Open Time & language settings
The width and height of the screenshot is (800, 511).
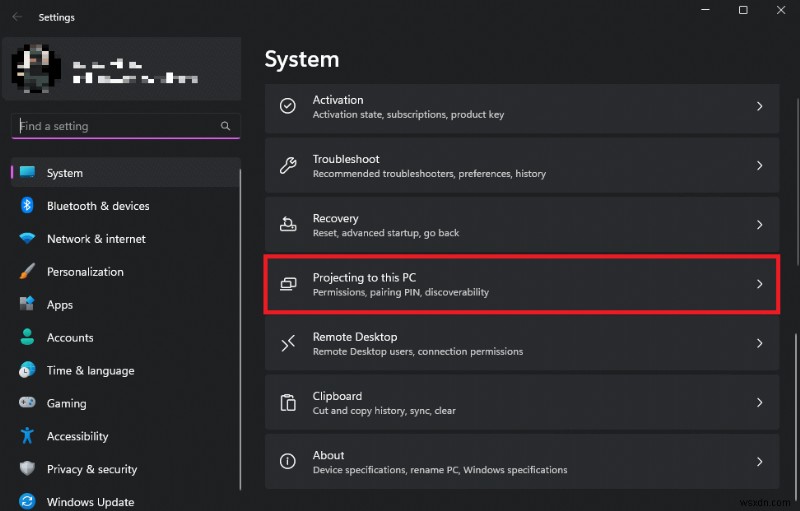click(125, 370)
